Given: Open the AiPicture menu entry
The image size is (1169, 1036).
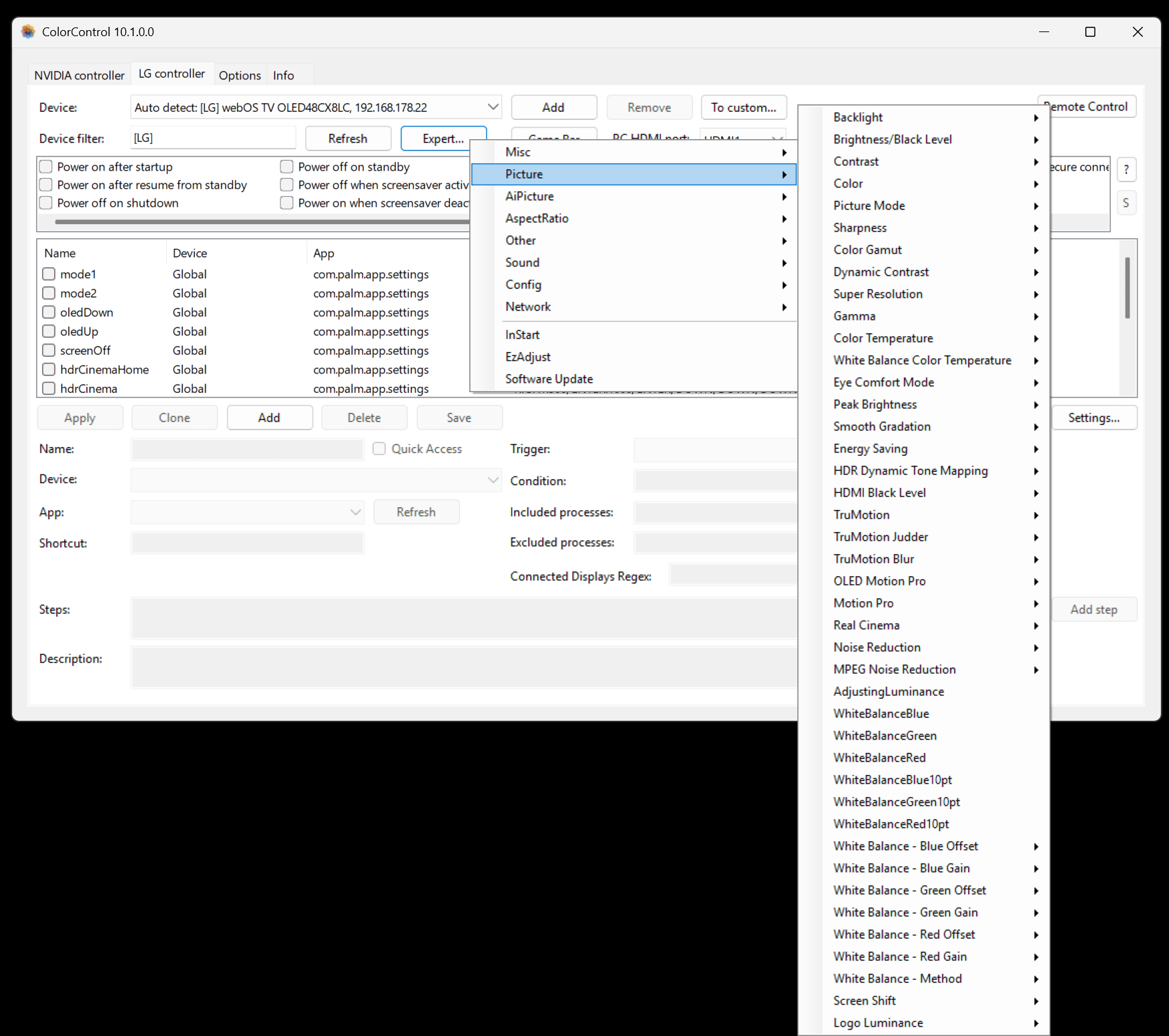Looking at the screenshot, I should pyautogui.click(x=633, y=196).
